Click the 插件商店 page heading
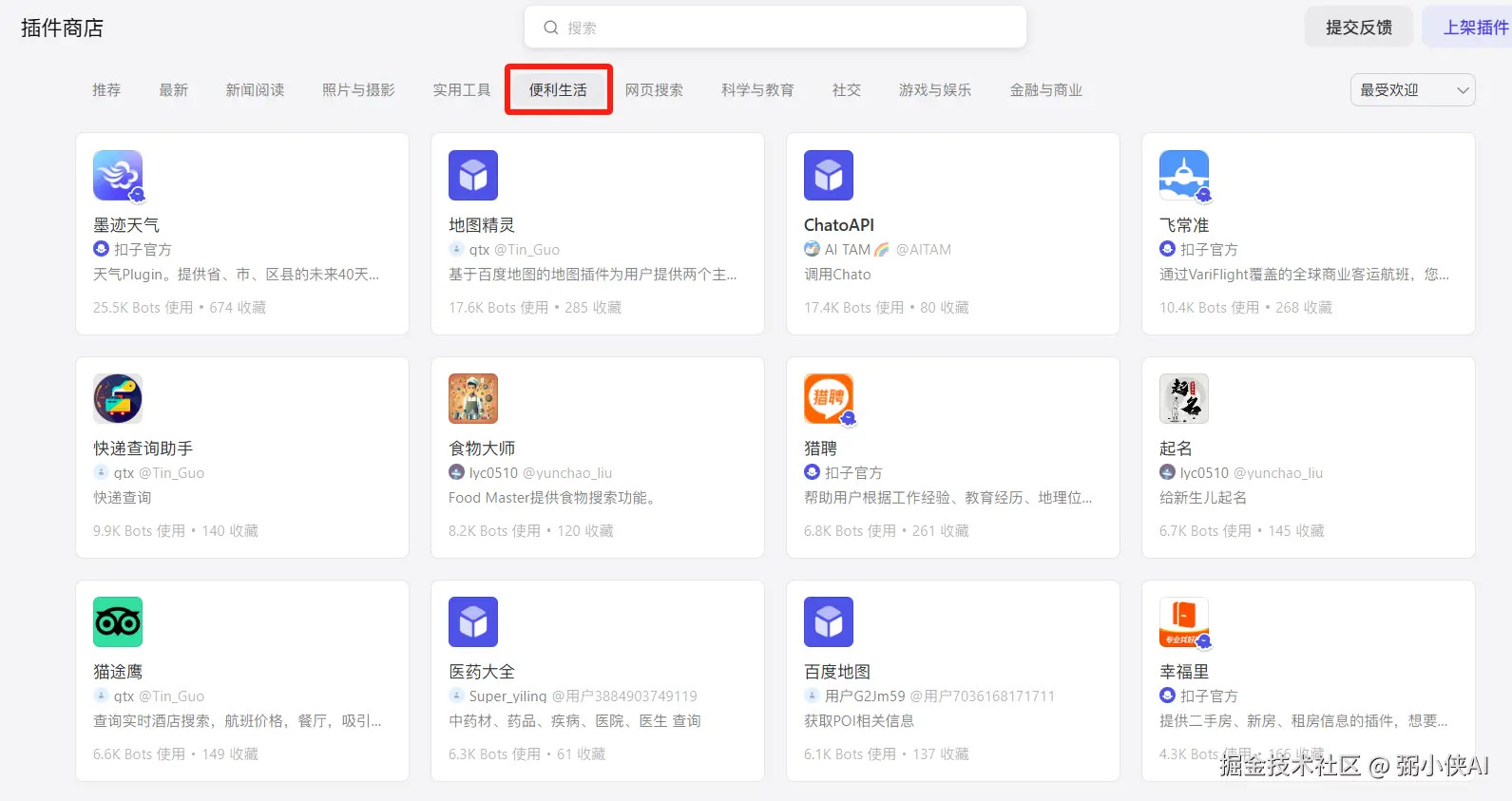This screenshot has width=1512, height=801. pos(63,29)
